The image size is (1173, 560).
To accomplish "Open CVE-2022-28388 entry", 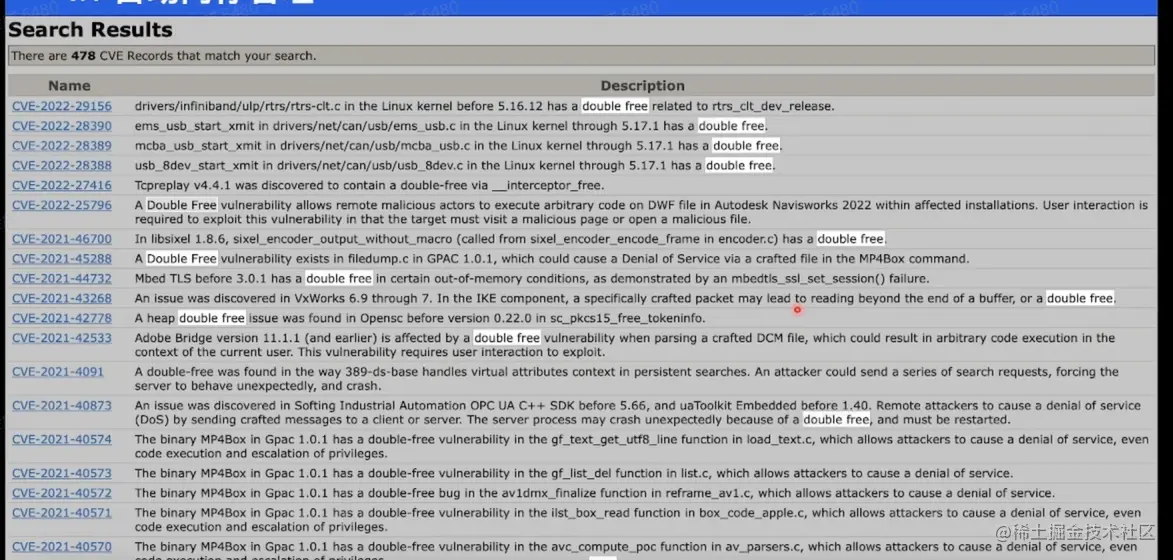I will [61, 165].
